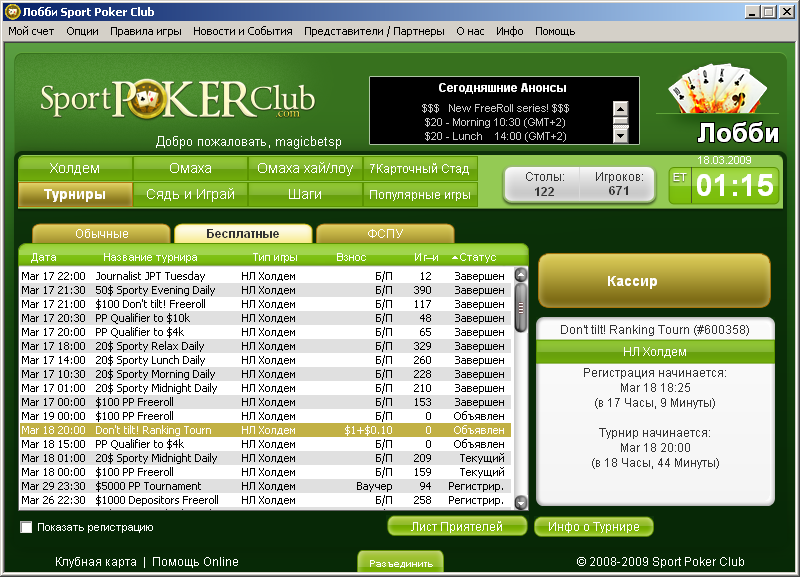Open the 'Представители / Партнеры' menu
This screenshot has height=577, width=800.
[x=374, y=31]
